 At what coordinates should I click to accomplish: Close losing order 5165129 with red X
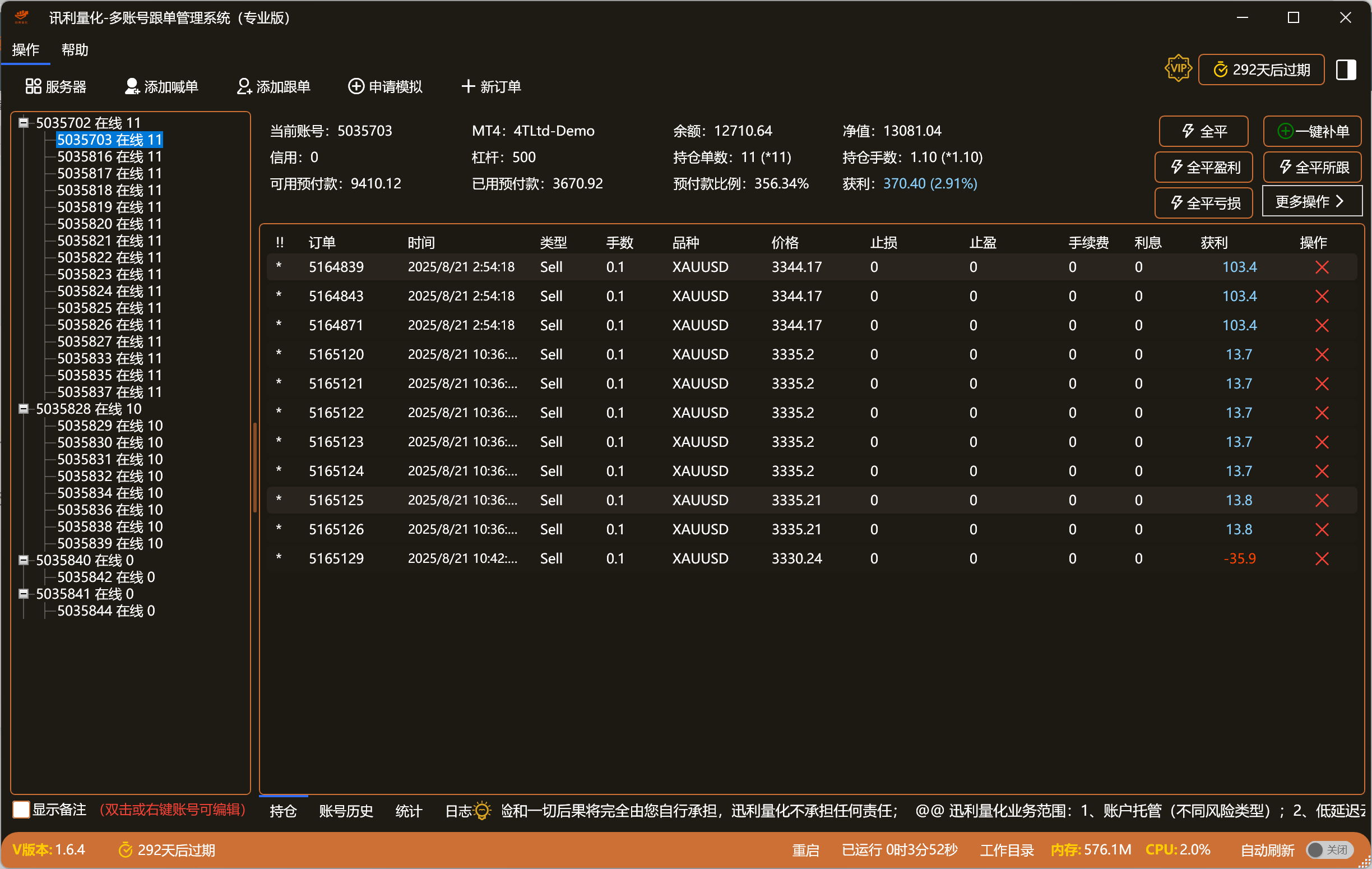tap(1322, 559)
